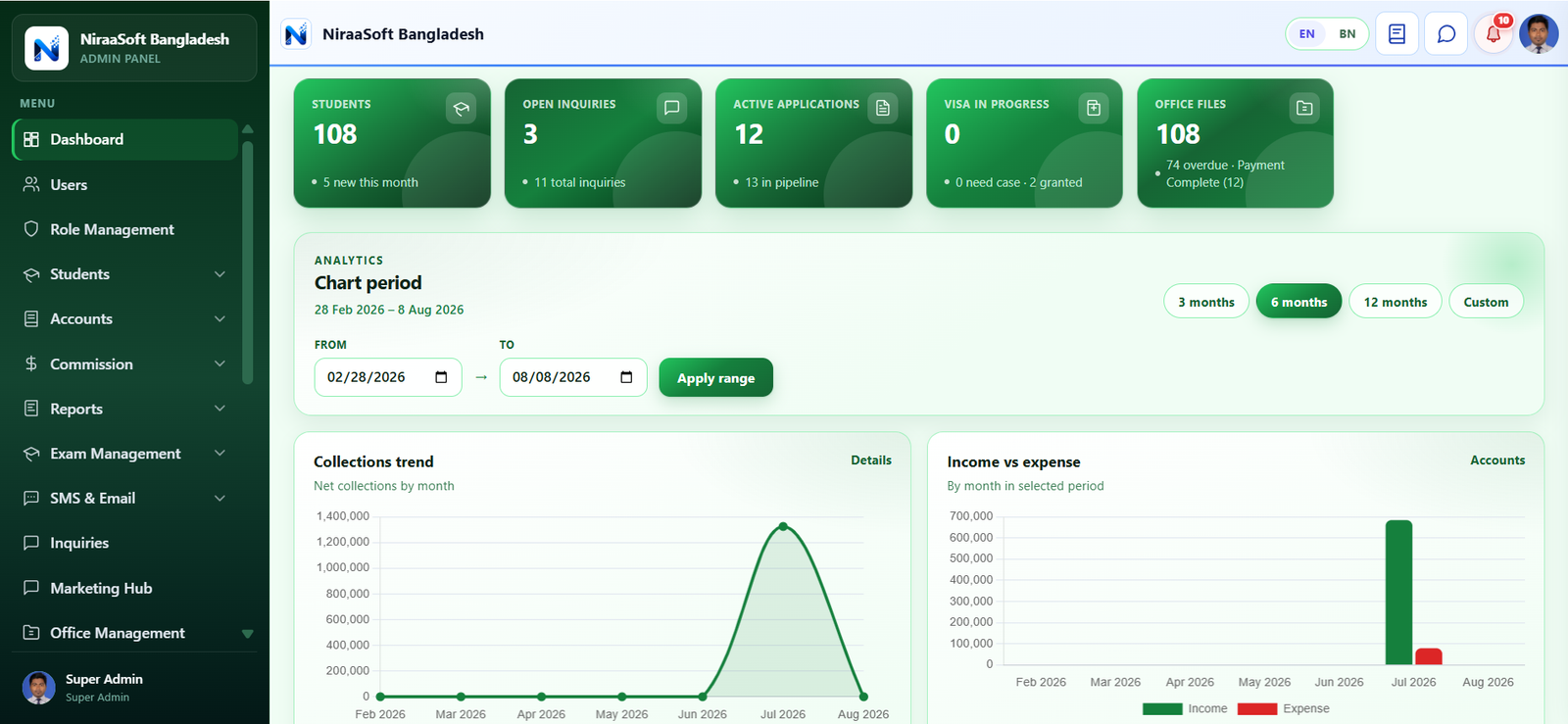
Task: Toggle the Expense legend item in chart
Action: point(1284,708)
